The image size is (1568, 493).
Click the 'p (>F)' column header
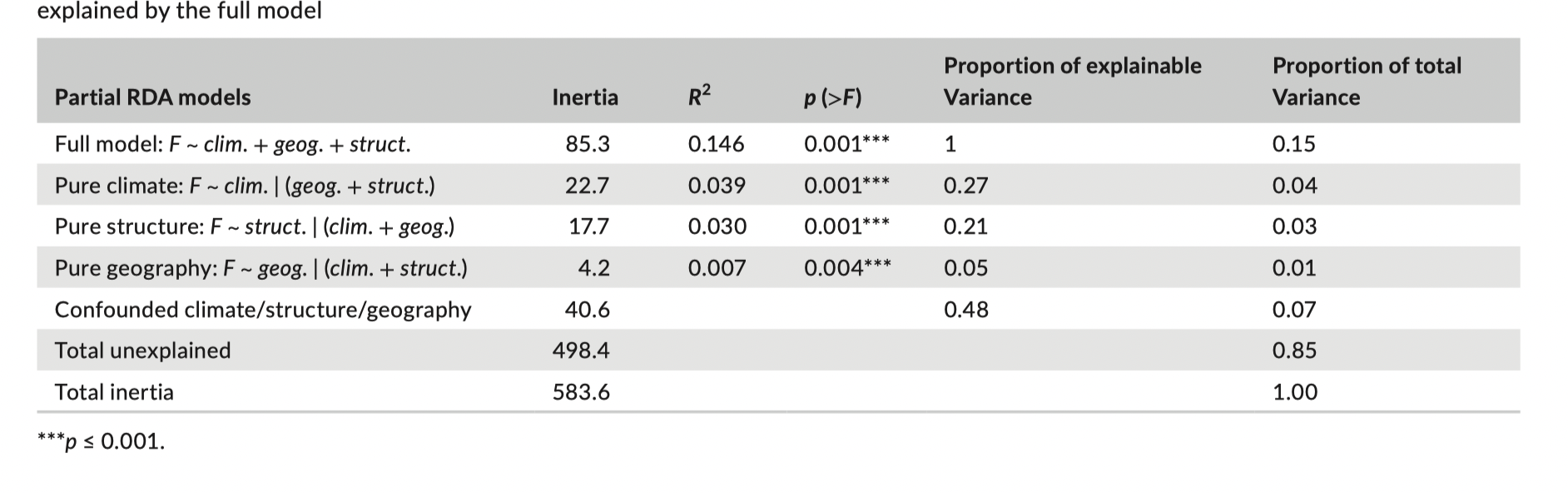(x=832, y=98)
